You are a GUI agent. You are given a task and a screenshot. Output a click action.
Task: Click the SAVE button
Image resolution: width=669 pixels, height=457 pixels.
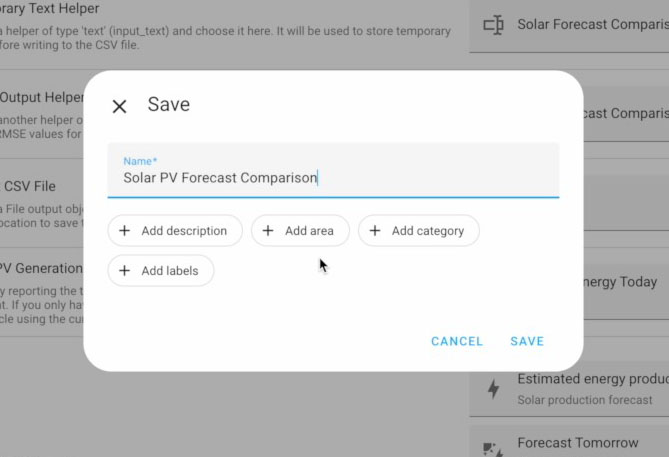pyautogui.click(x=527, y=341)
